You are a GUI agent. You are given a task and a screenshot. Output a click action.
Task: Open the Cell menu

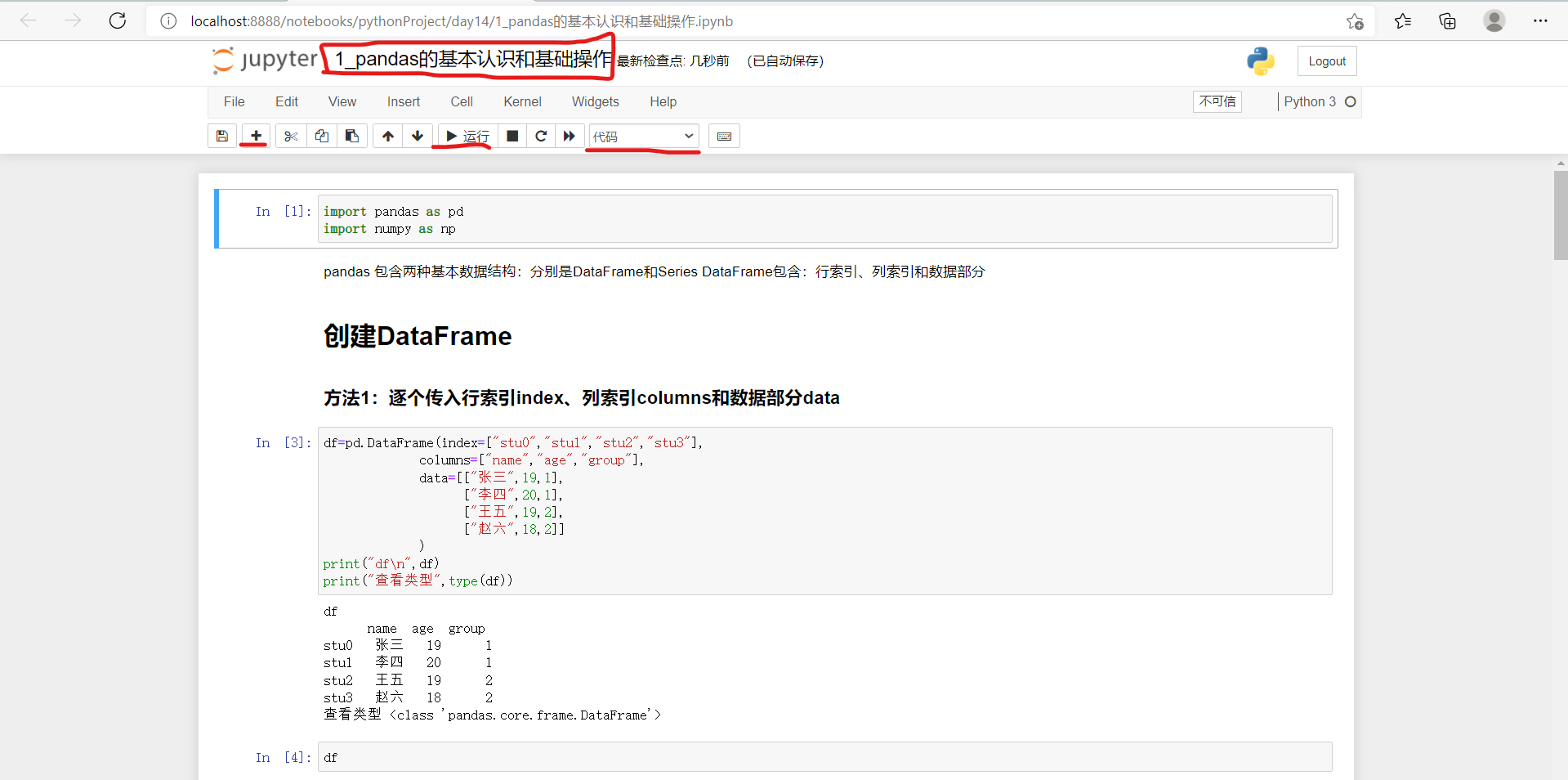[x=462, y=101]
